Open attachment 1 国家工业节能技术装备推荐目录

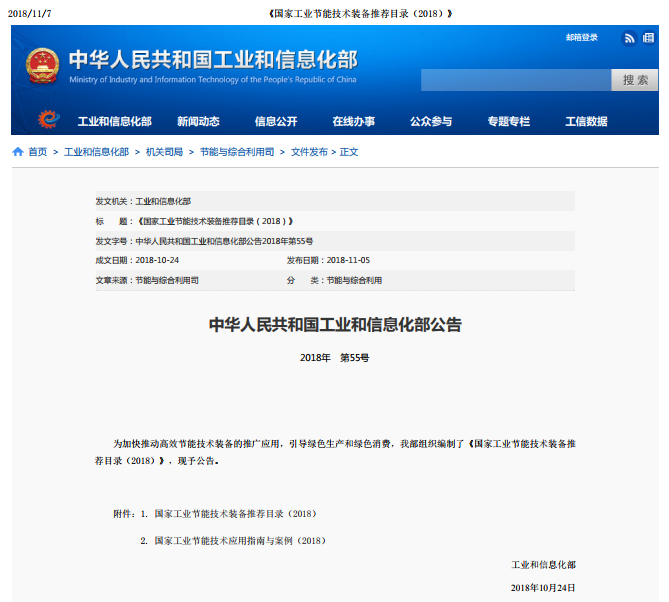click(x=235, y=514)
